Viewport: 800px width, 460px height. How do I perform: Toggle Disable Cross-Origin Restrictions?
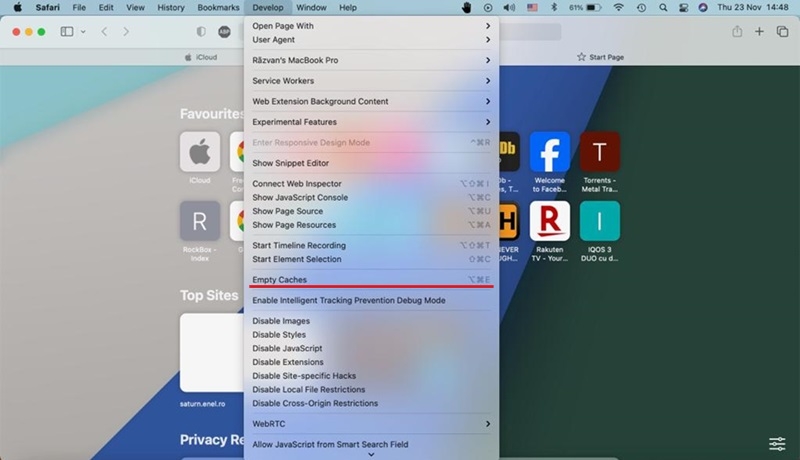point(315,403)
